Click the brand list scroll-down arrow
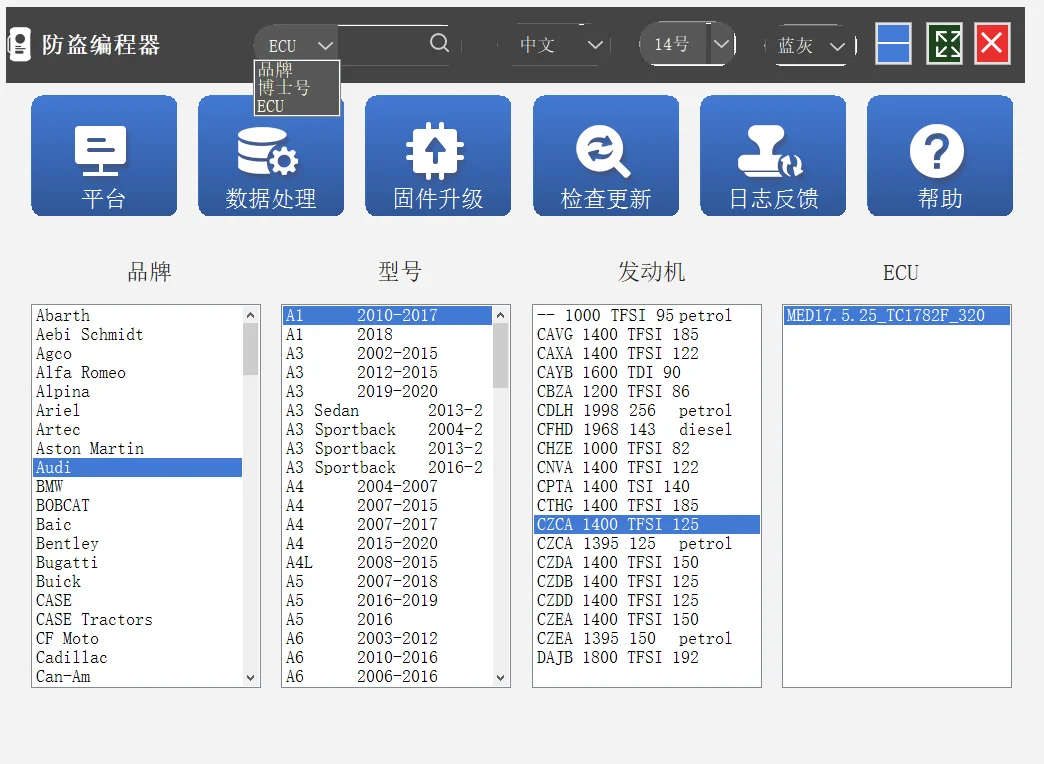This screenshot has width=1044, height=764. (250, 678)
